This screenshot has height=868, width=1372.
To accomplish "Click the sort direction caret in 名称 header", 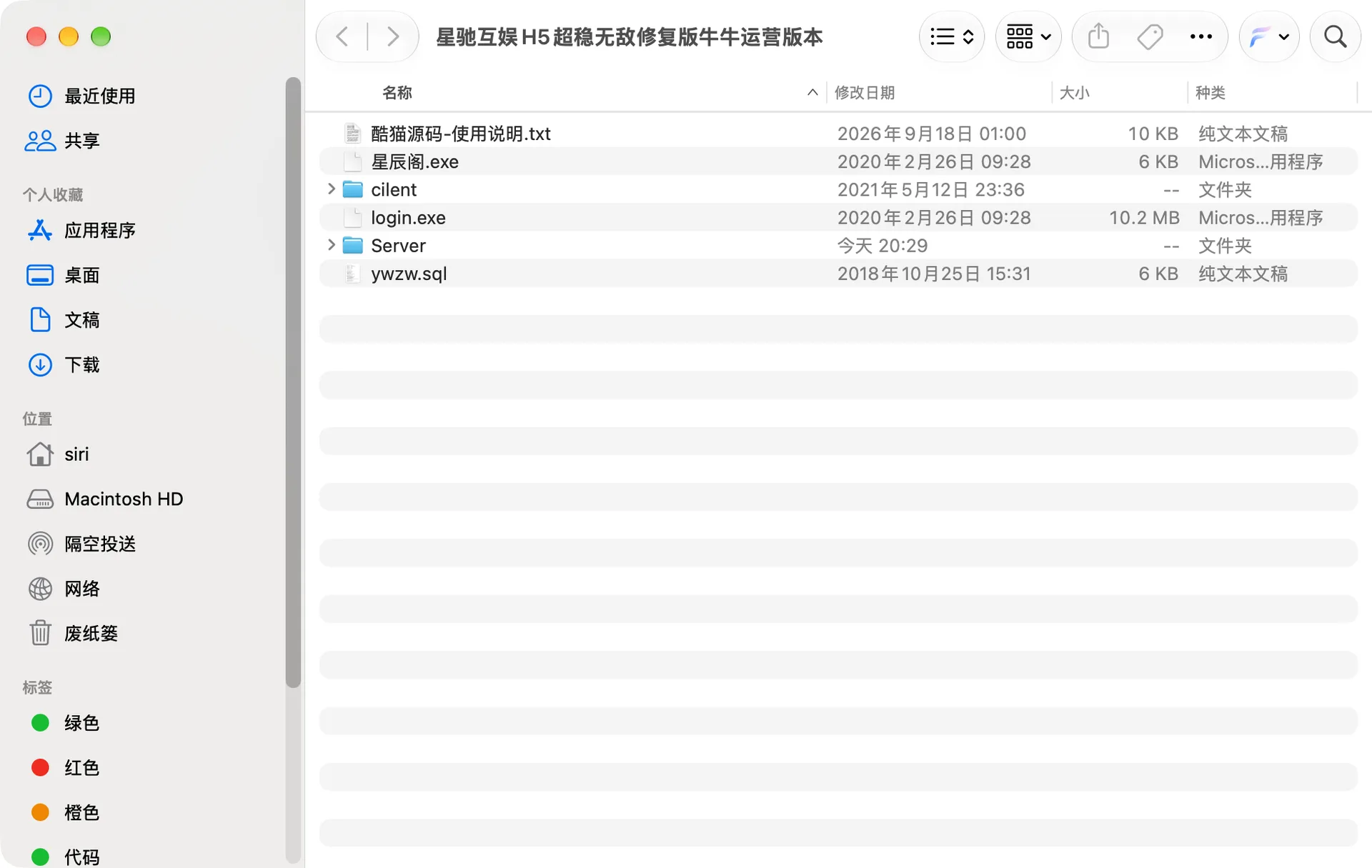I will (x=812, y=93).
